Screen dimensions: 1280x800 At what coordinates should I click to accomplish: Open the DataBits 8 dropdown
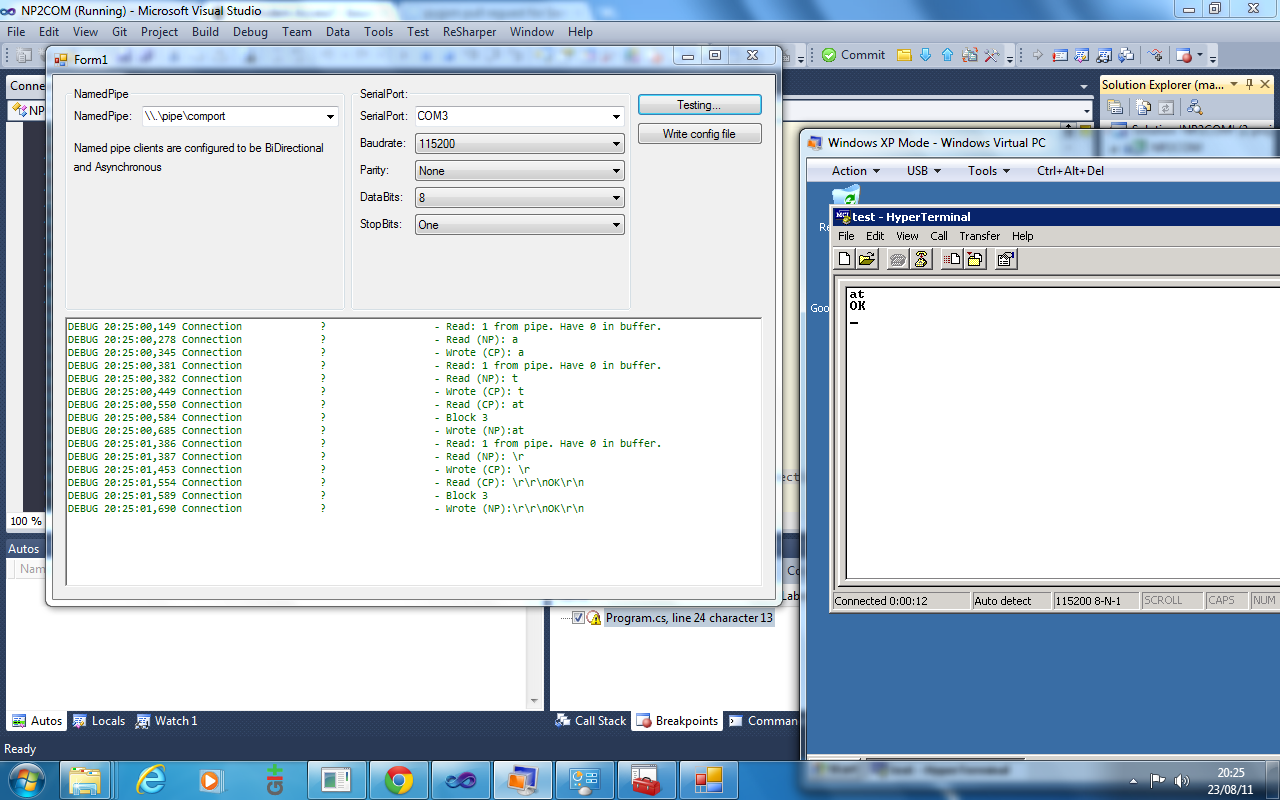(617, 198)
